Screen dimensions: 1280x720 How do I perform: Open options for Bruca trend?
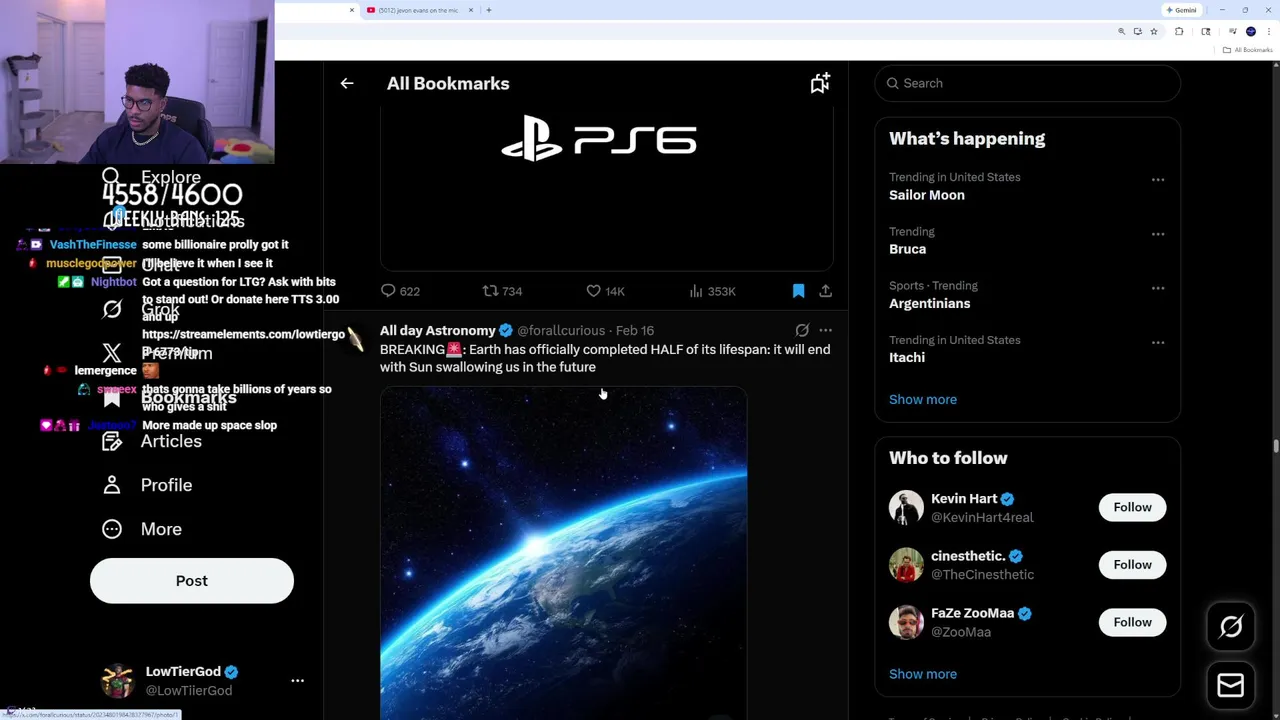1158,234
